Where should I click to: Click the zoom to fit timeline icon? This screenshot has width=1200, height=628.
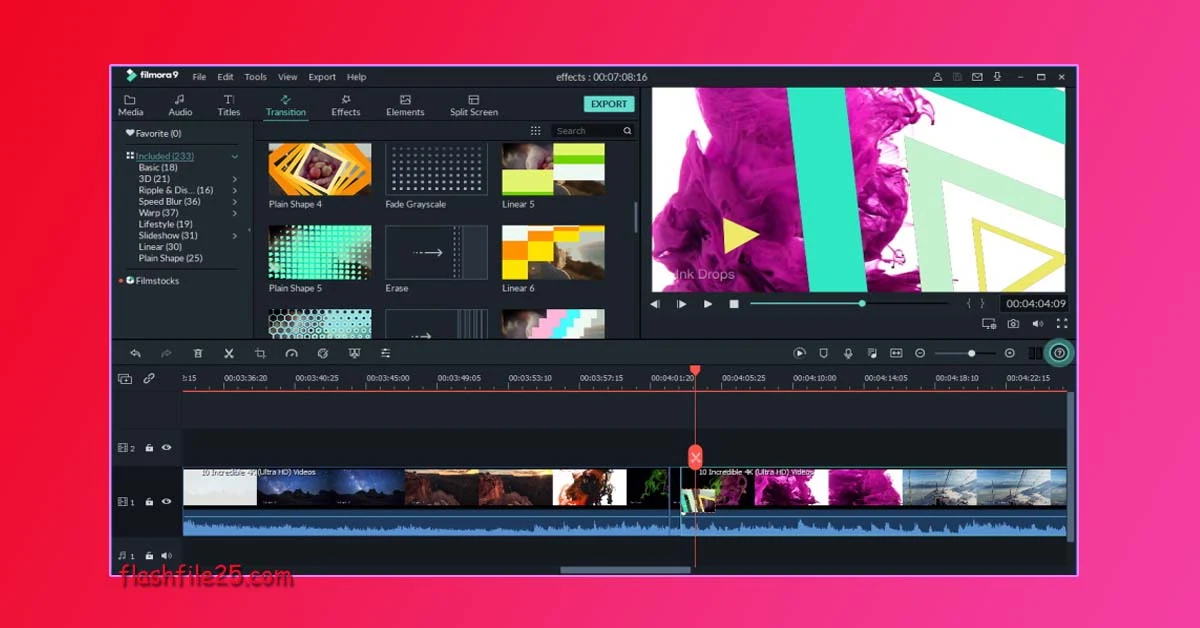point(896,353)
